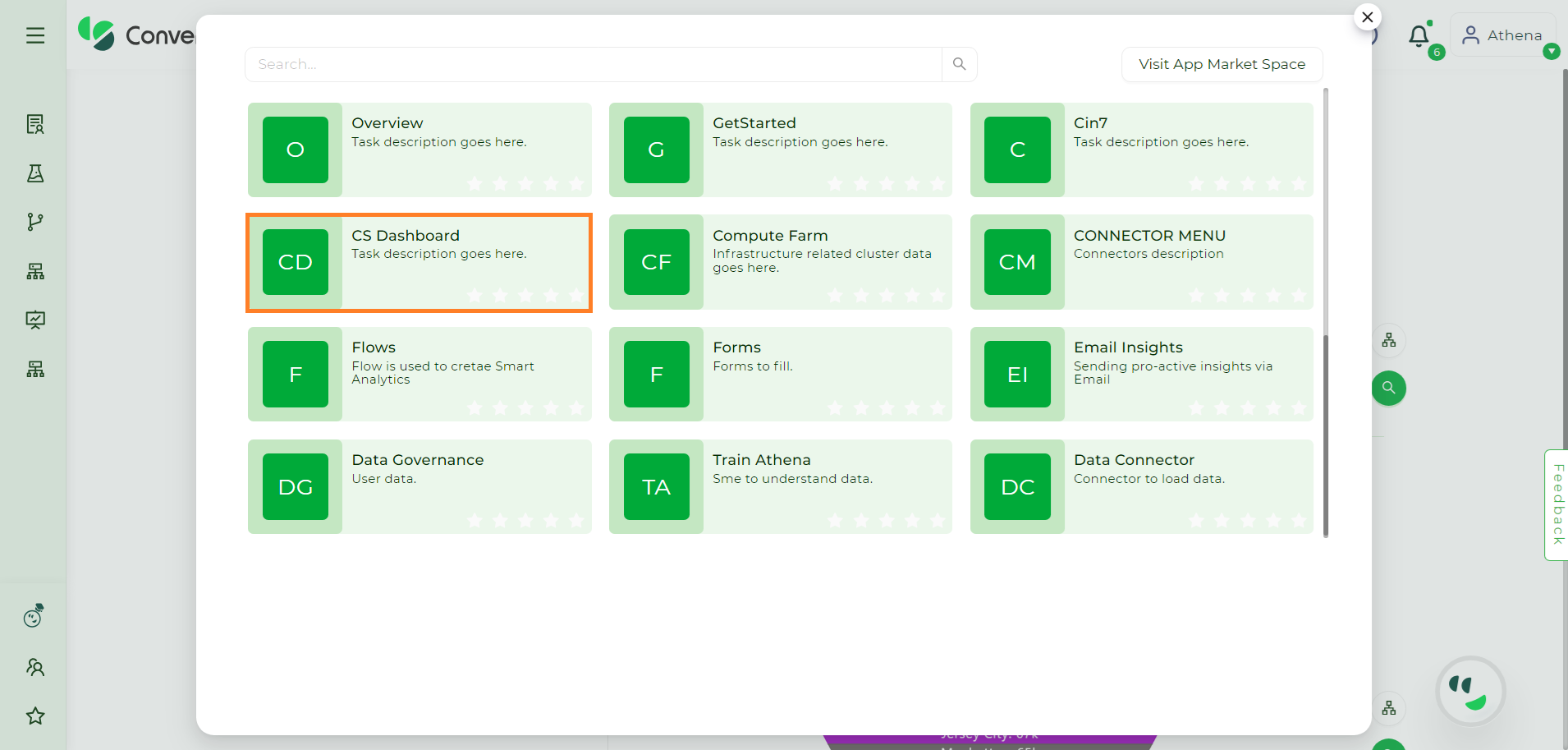
Task: Click 'Sme to understand data.' description
Action: pos(792,479)
